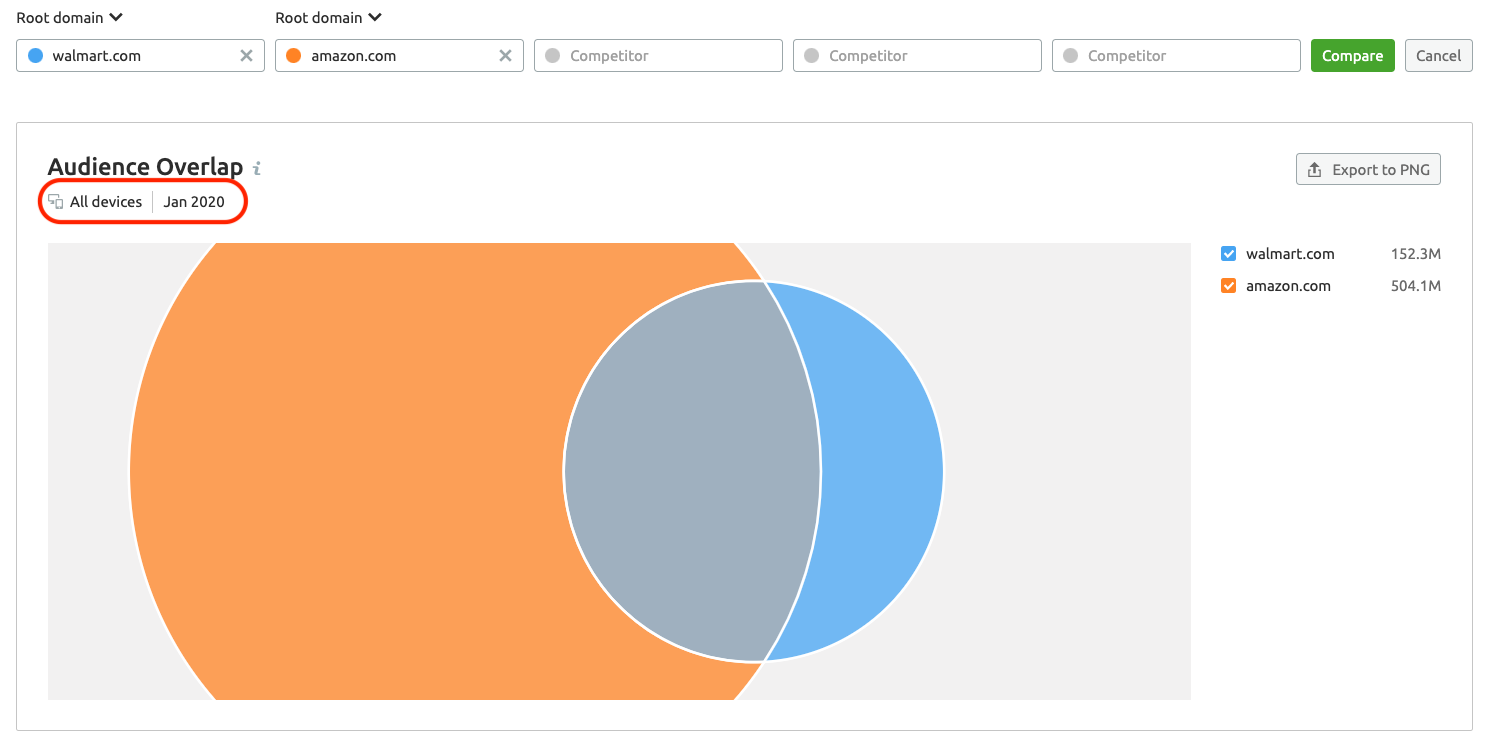Click the walmart.com legend label
1492x749 pixels.
(1290, 254)
